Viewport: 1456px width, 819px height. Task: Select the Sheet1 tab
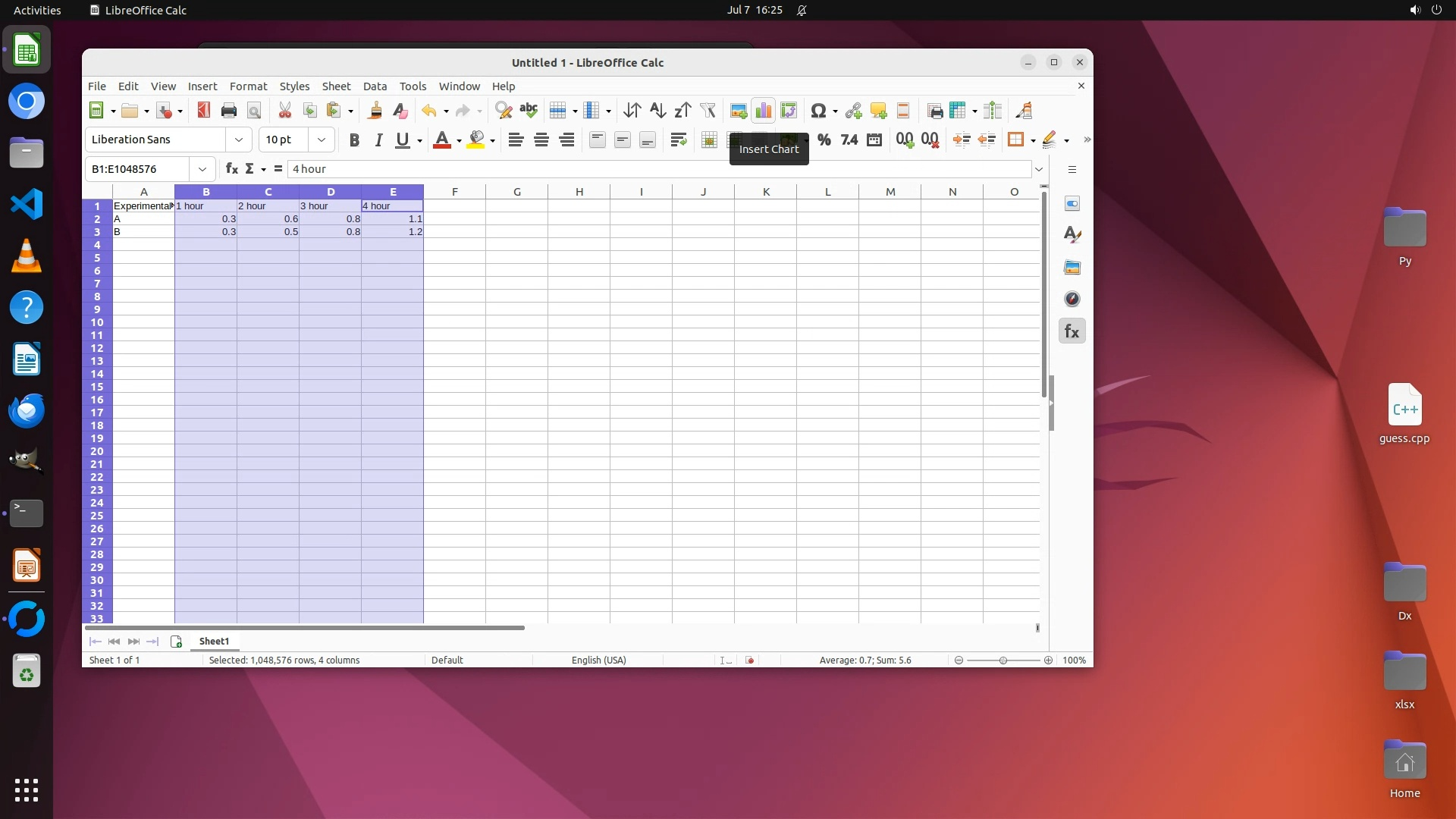pyautogui.click(x=214, y=642)
